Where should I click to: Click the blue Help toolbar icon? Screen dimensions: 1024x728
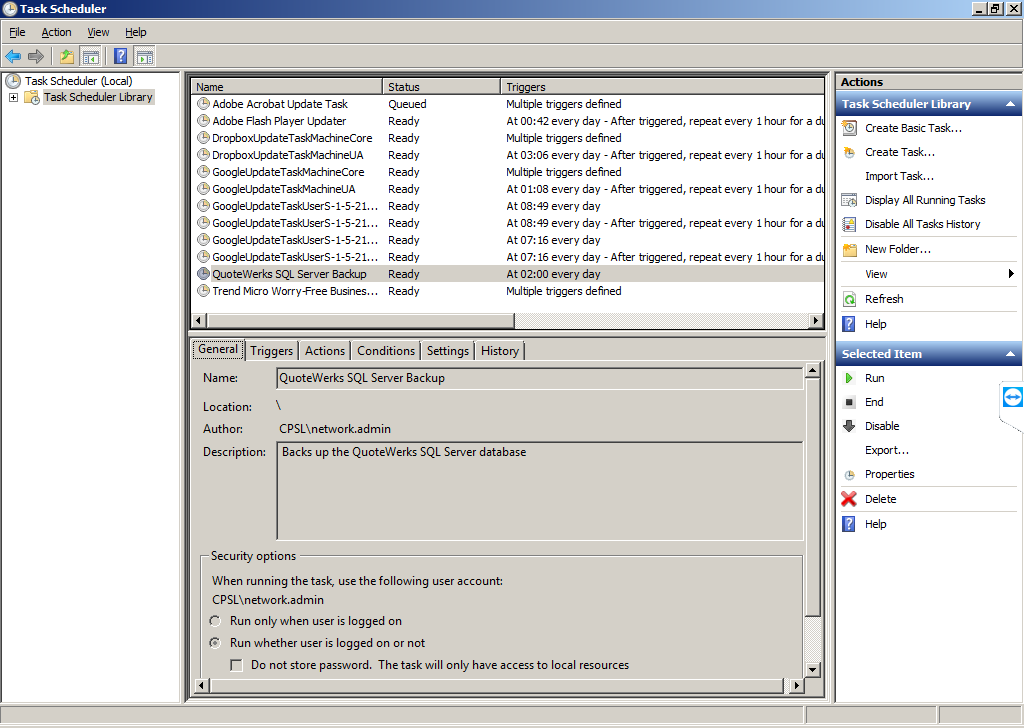[x=121, y=57]
